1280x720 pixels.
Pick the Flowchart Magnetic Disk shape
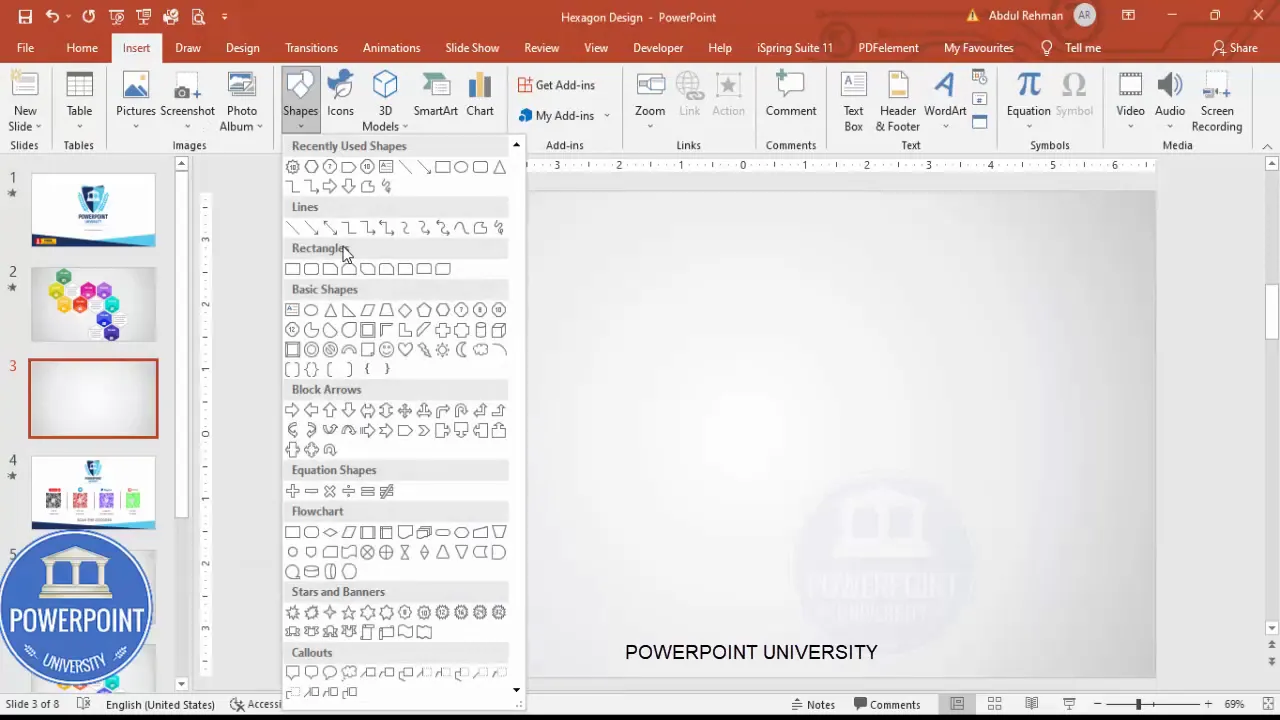[x=311, y=572]
